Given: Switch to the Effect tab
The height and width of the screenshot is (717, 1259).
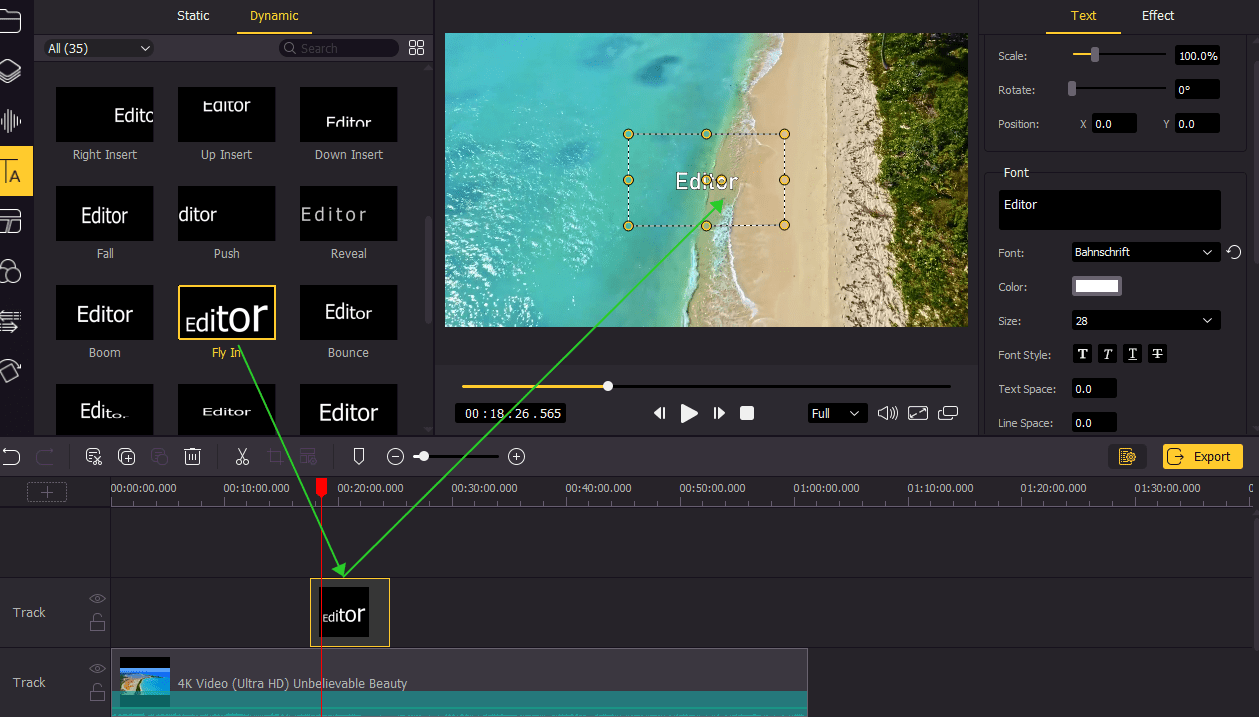Looking at the screenshot, I should tap(1158, 16).
